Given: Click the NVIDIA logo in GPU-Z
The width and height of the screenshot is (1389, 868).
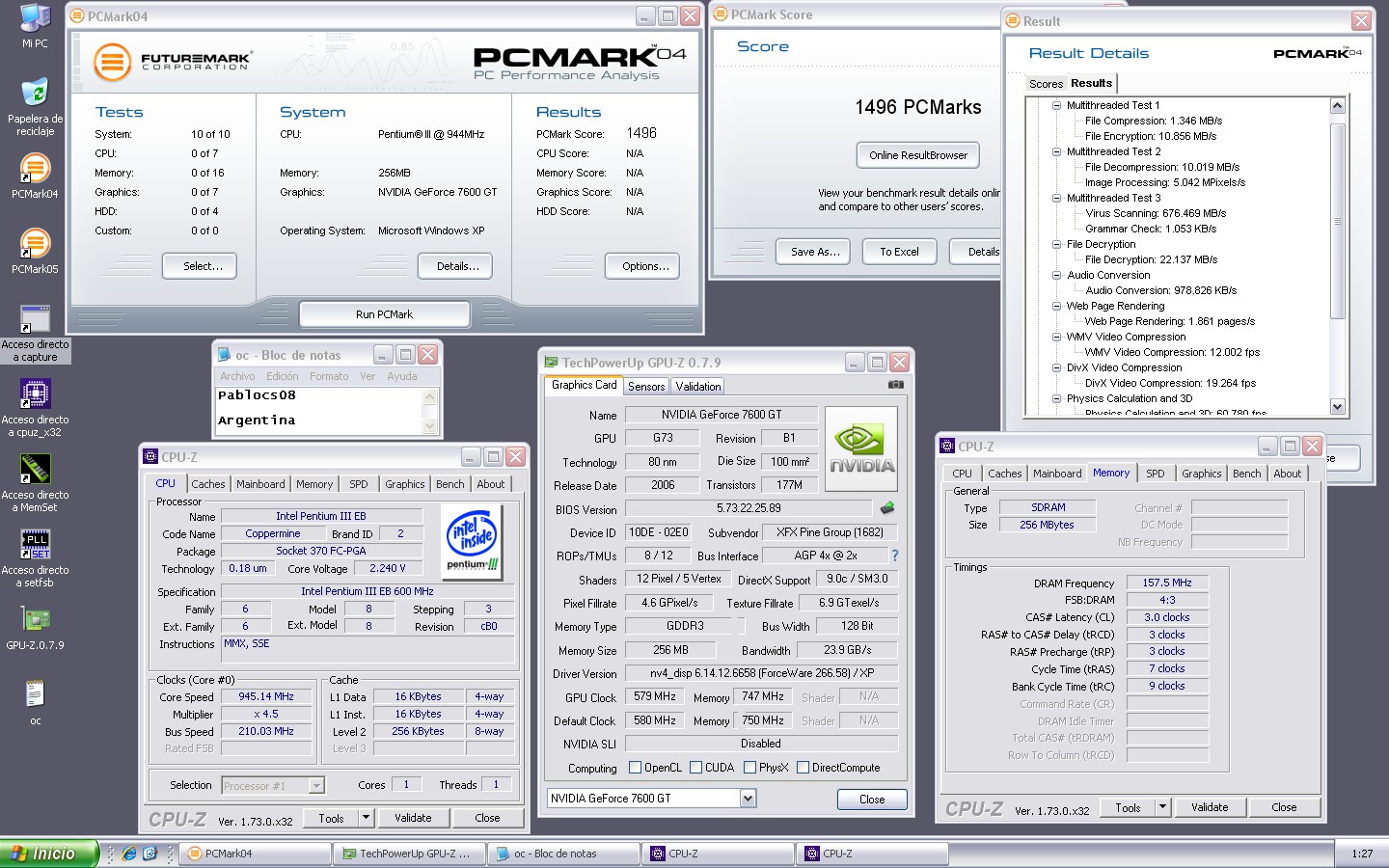Looking at the screenshot, I should tap(861, 450).
